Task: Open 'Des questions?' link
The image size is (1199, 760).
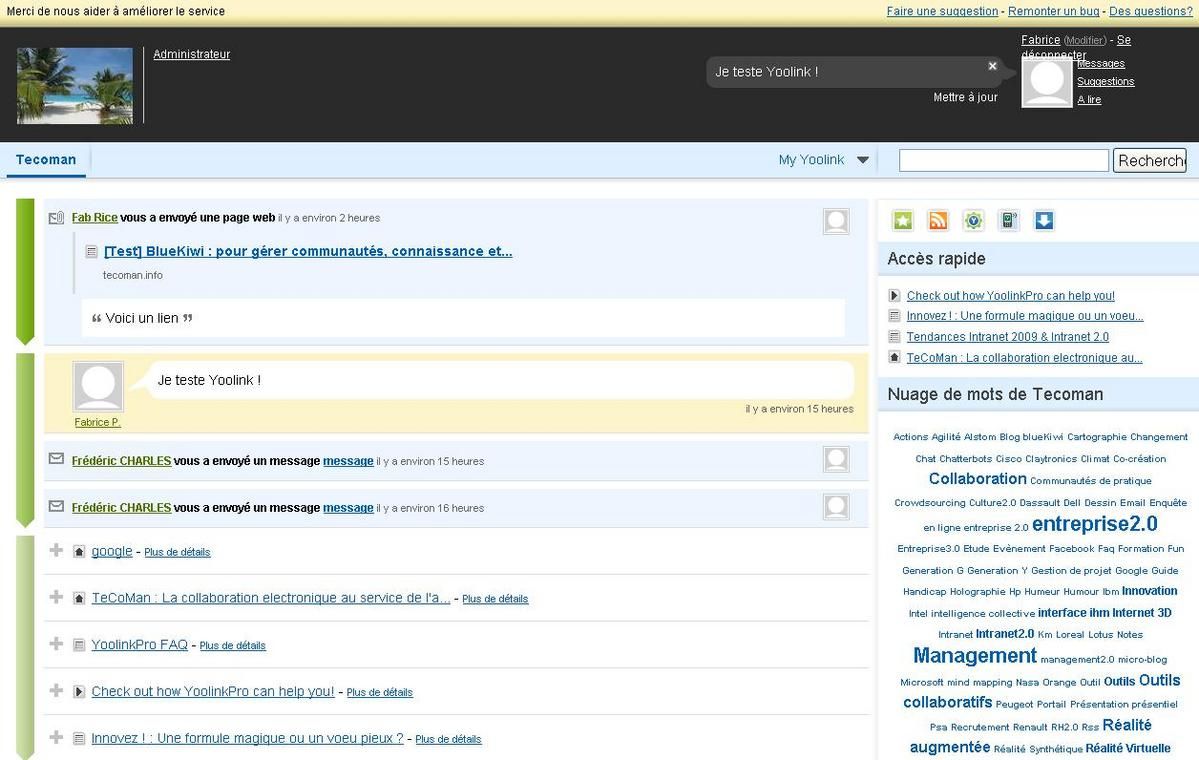Action: (x=1151, y=11)
